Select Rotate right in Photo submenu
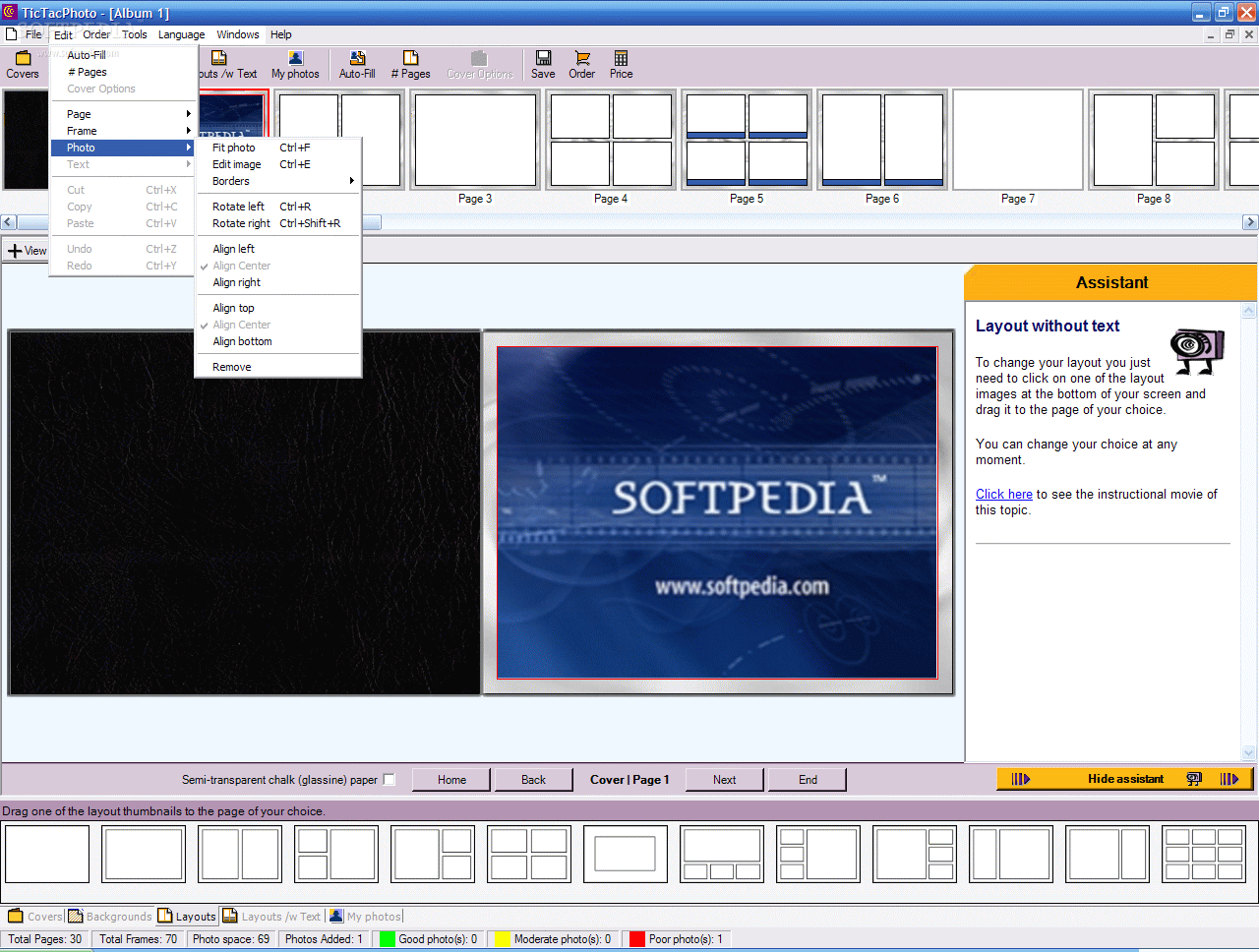 pos(278,223)
